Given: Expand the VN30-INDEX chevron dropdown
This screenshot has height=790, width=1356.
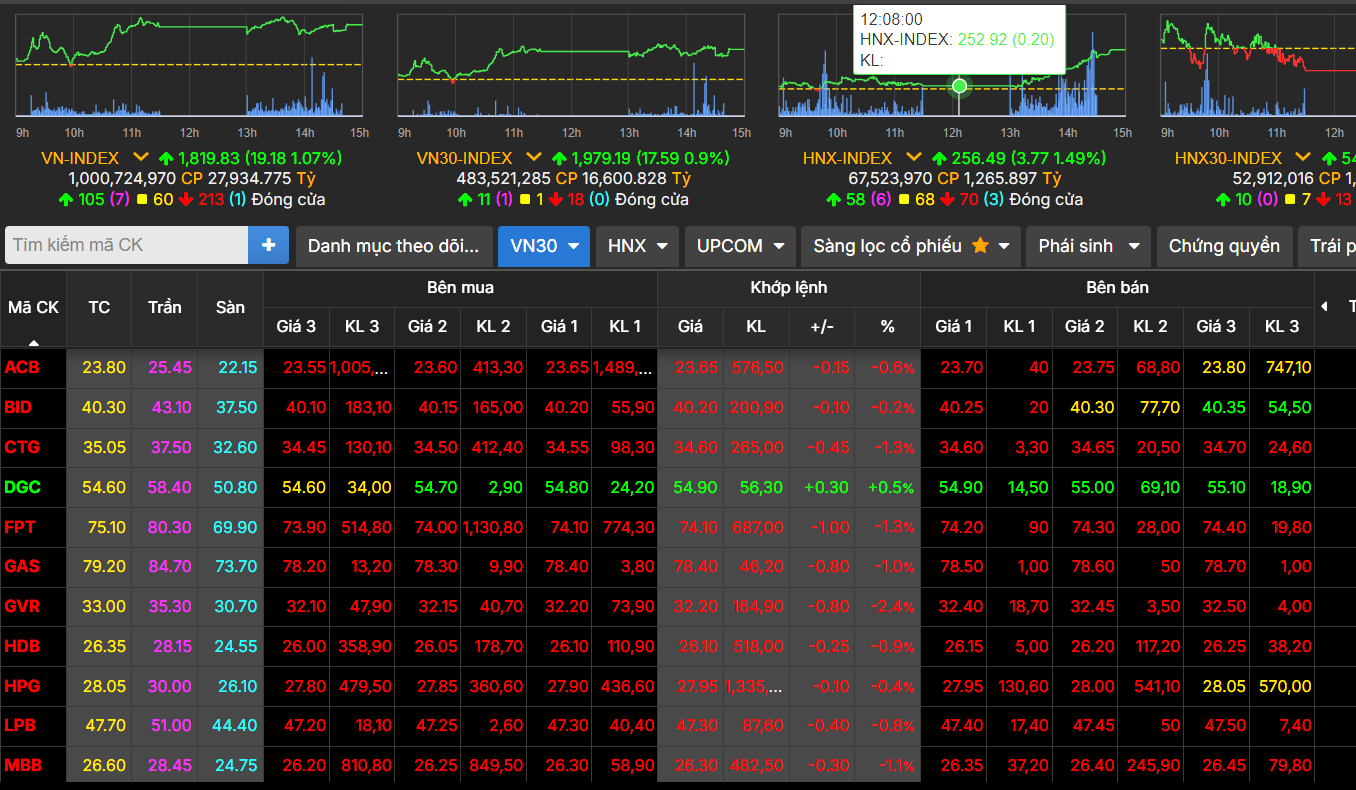Looking at the screenshot, I should (x=534, y=158).
